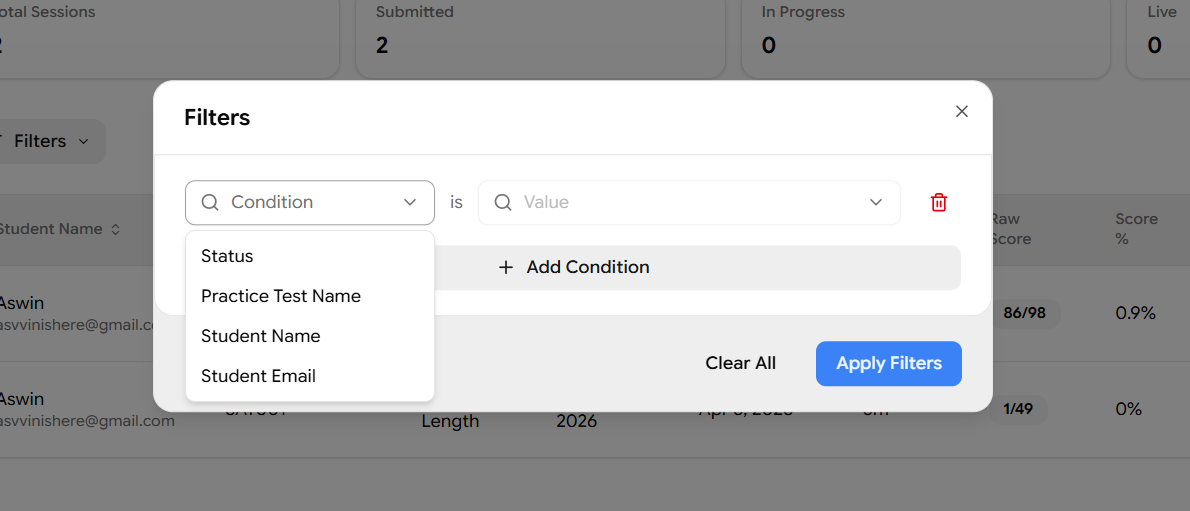The image size is (1190, 511).
Task: Click the plus icon beside Add Condition
Action: [x=506, y=267]
